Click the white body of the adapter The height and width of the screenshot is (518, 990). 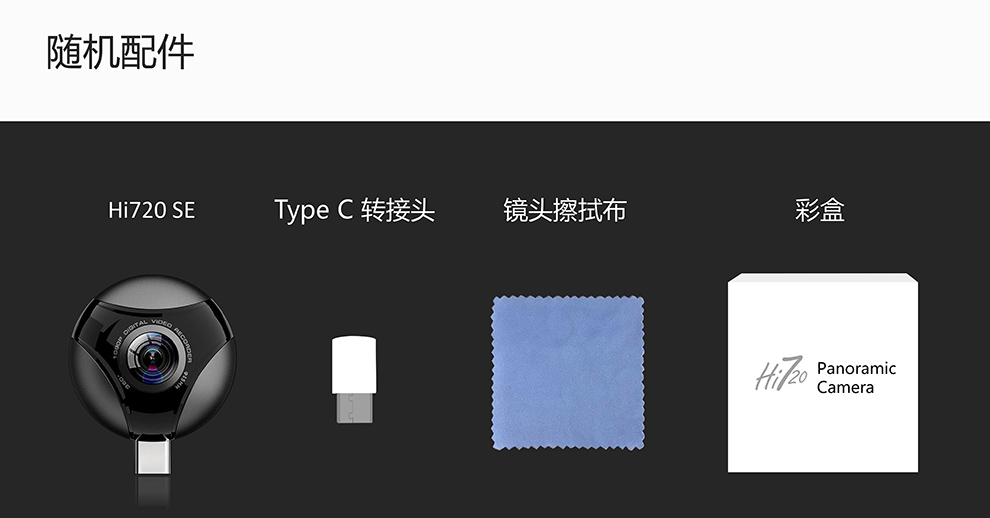tap(354, 364)
